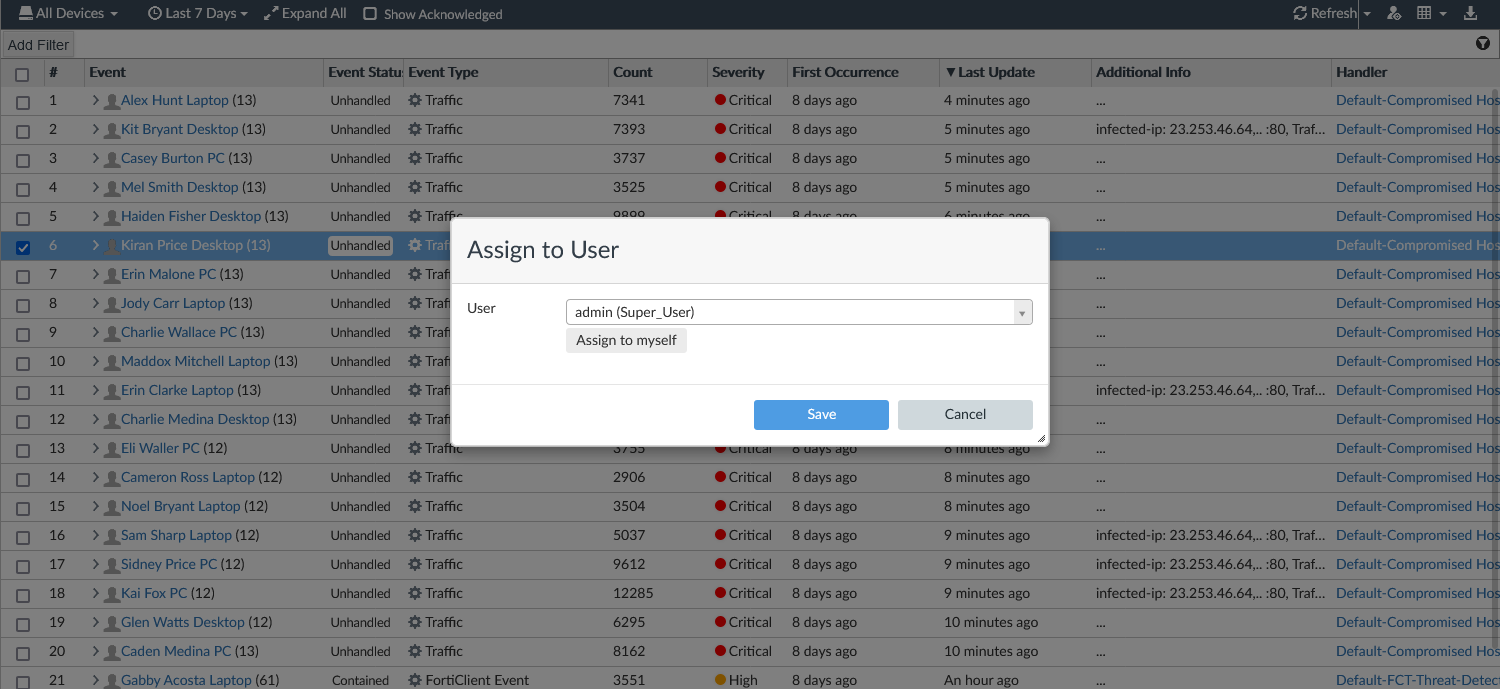Image resolution: width=1500 pixels, height=689 pixels.
Task: Sort by the Severity column header
Action: (x=738, y=72)
